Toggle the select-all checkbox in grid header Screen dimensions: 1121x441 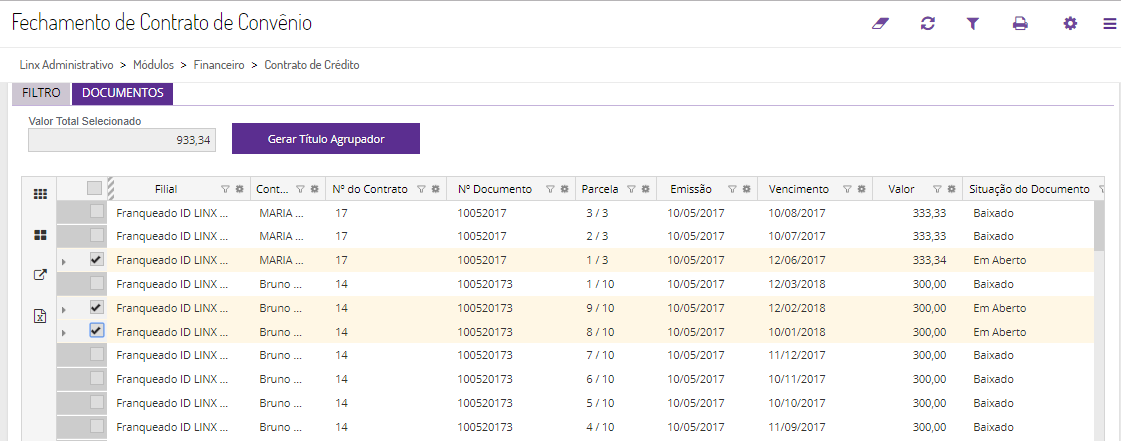(x=94, y=188)
